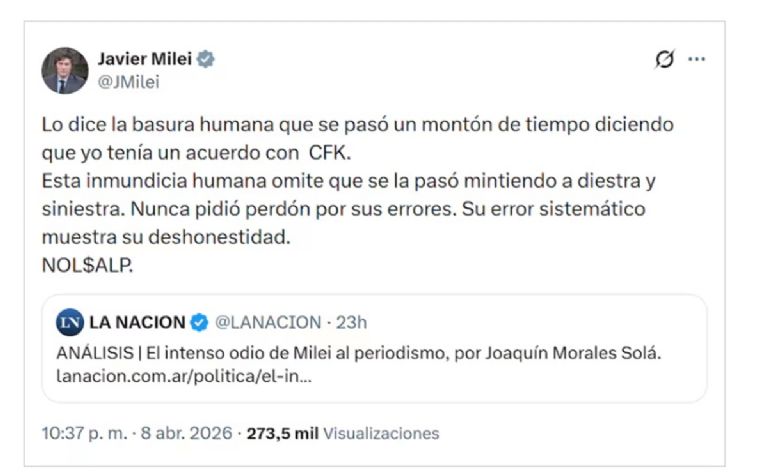The height and width of the screenshot is (472, 768).
Task: Open the @LANACION handle
Action: point(267,322)
